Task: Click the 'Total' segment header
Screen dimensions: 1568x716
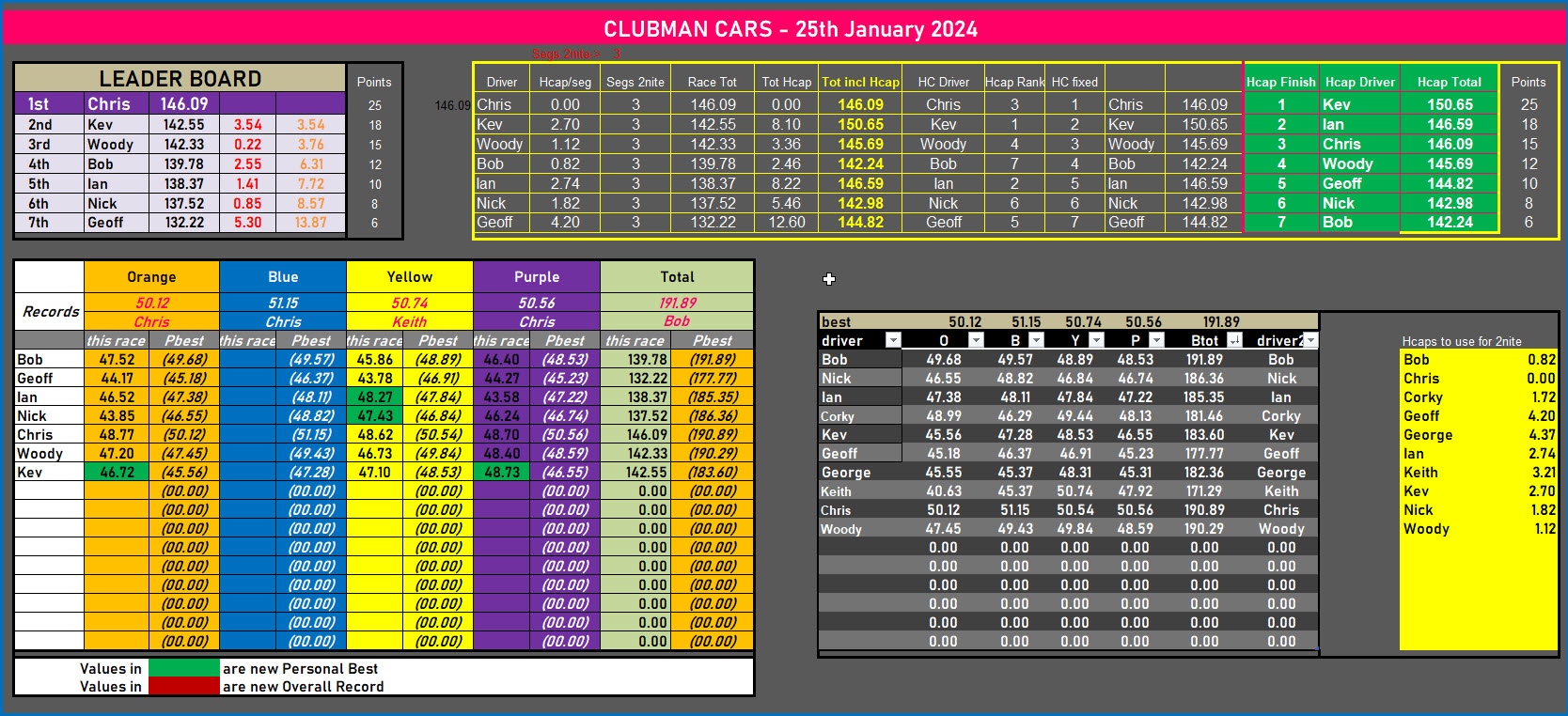Action: pos(677,277)
